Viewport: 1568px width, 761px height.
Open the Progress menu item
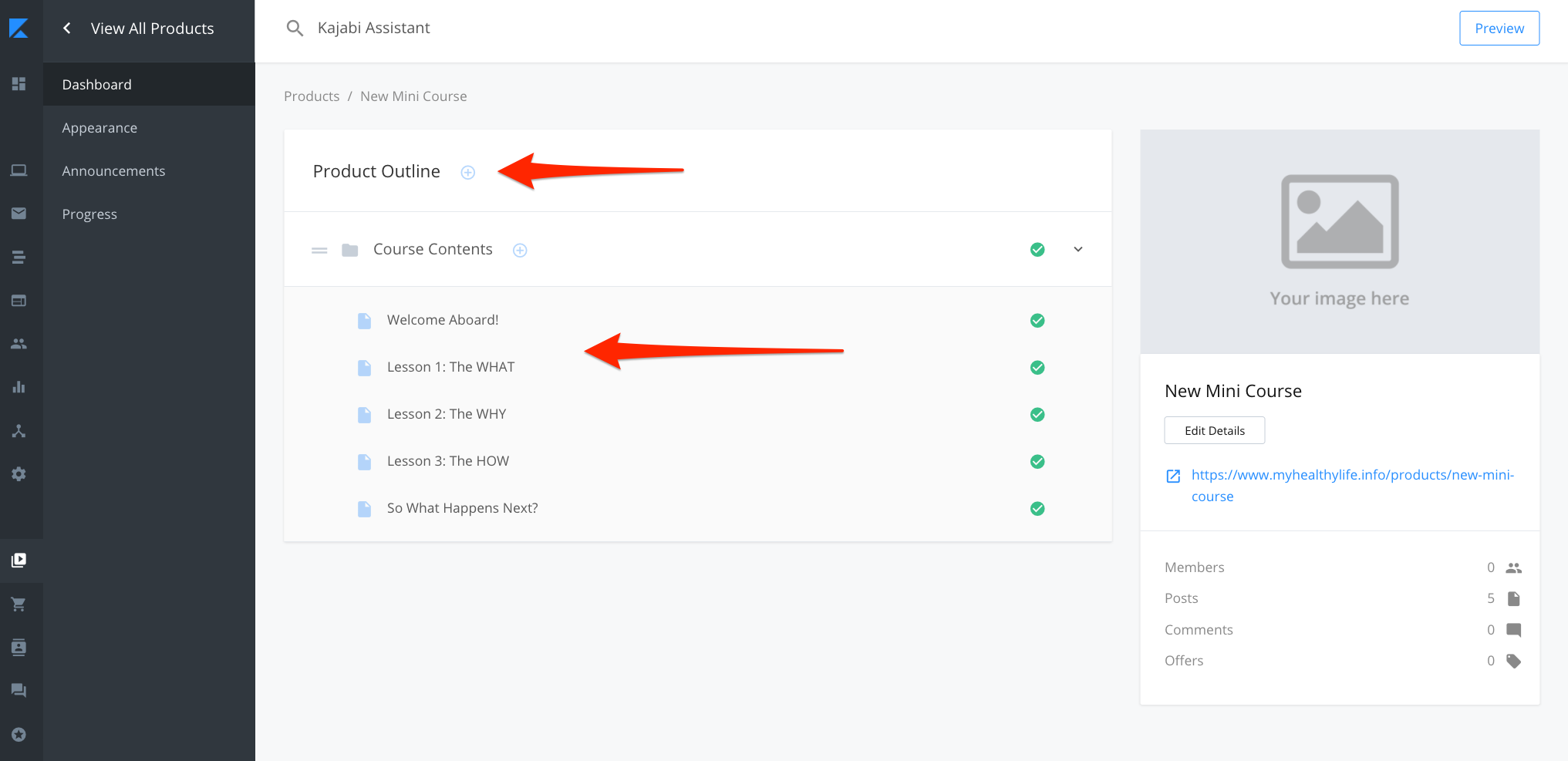tap(149, 214)
